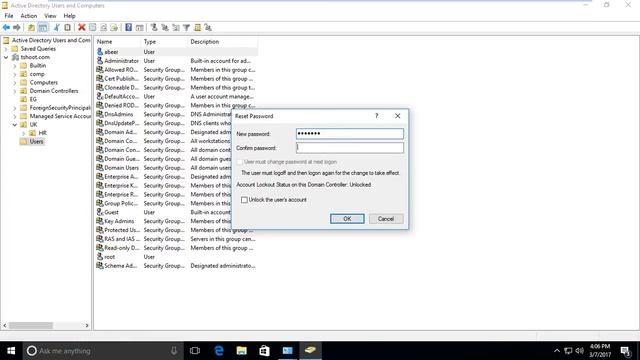The height and width of the screenshot is (360, 640).
Task: Toggle the Show/Hide Console Tree toolbar icon
Action: [43, 27]
